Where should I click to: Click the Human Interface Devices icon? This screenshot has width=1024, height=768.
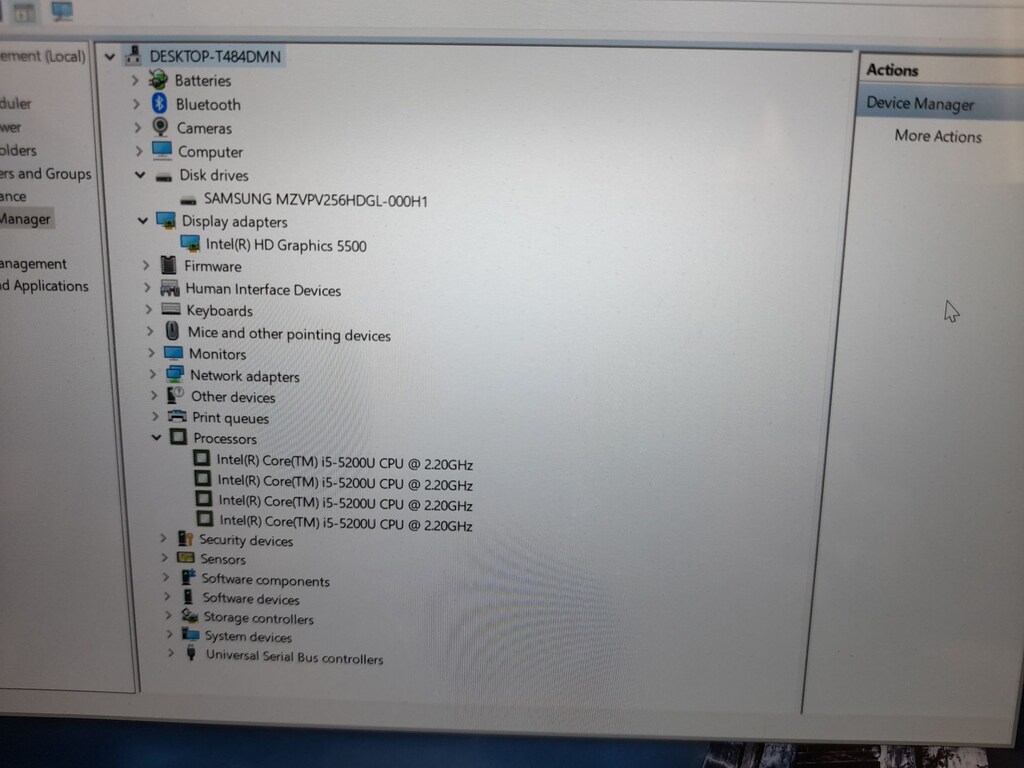pos(170,288)
